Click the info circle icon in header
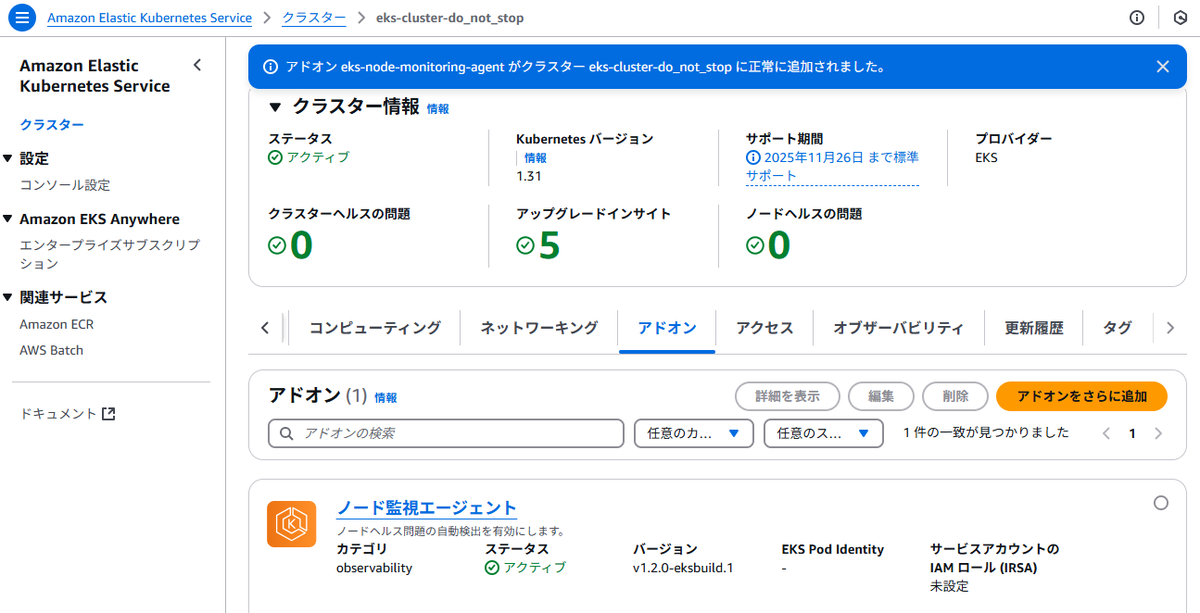Viewport: 1200px width, 613px height. 1136,18
